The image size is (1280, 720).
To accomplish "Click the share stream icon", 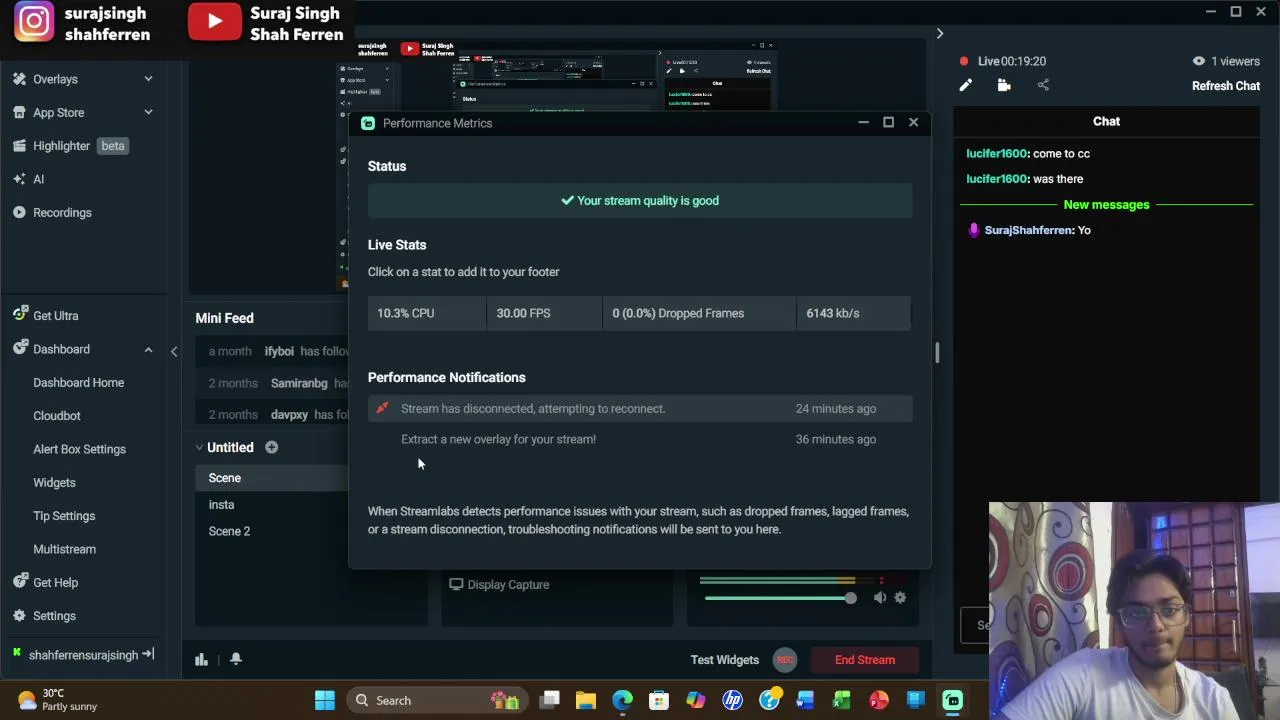I will tap(1043, 86).
